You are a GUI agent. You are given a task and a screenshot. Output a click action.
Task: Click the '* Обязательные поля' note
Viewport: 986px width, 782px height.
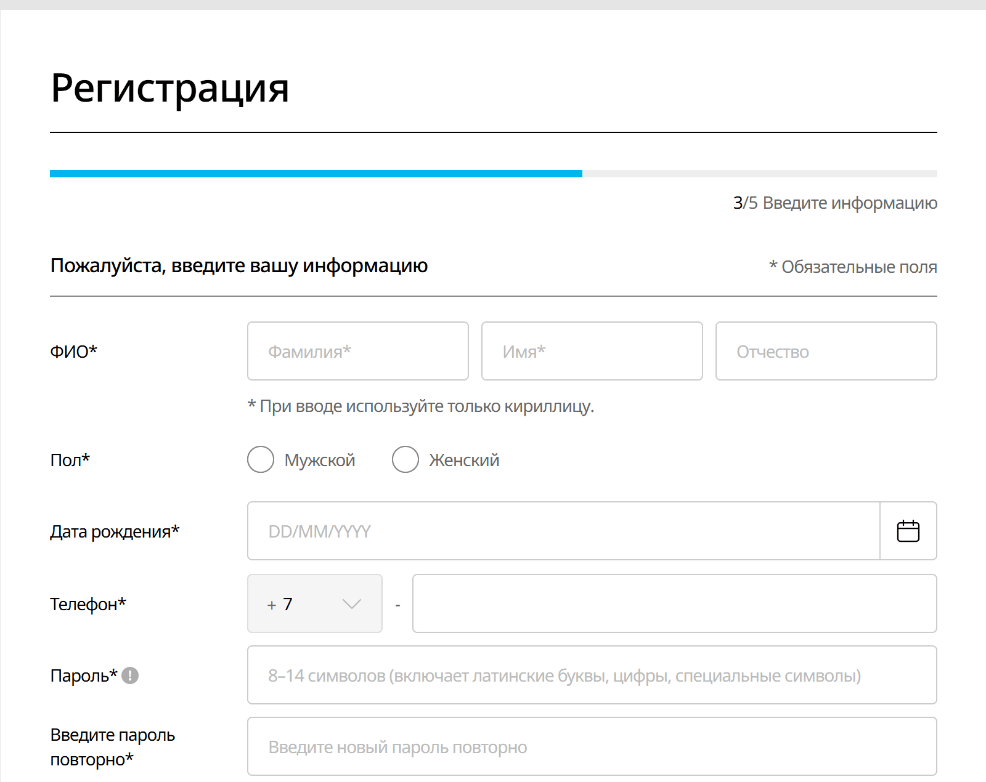tap(853, 267)
